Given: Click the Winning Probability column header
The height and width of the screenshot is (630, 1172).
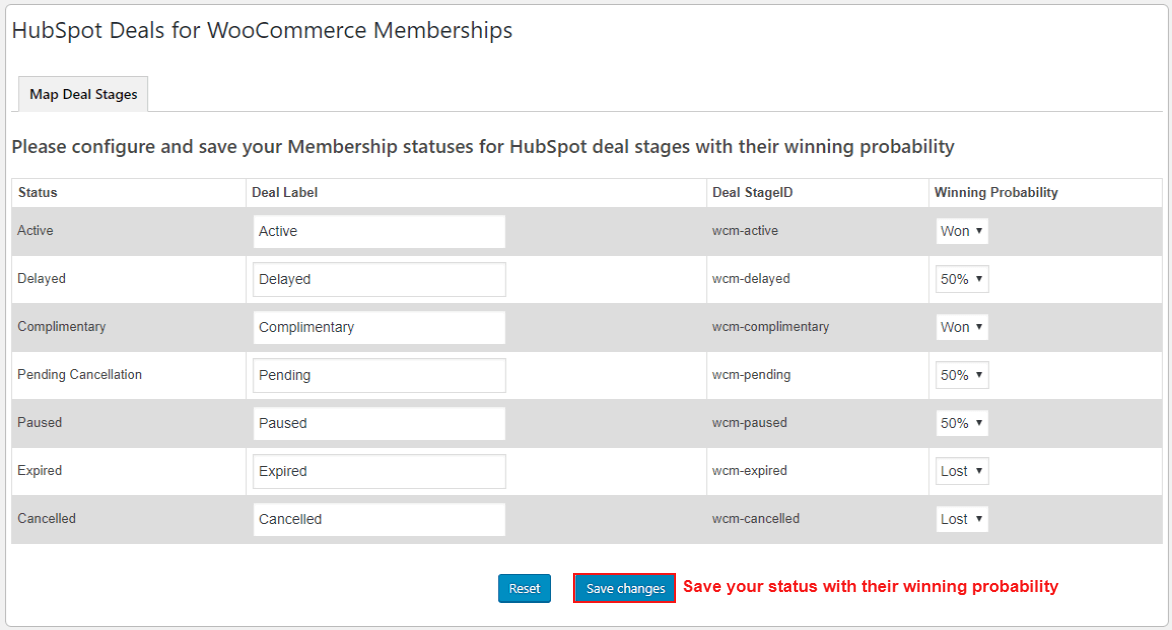Looking at the screenshot, I should pyautogui.click(x=996, y=192).
